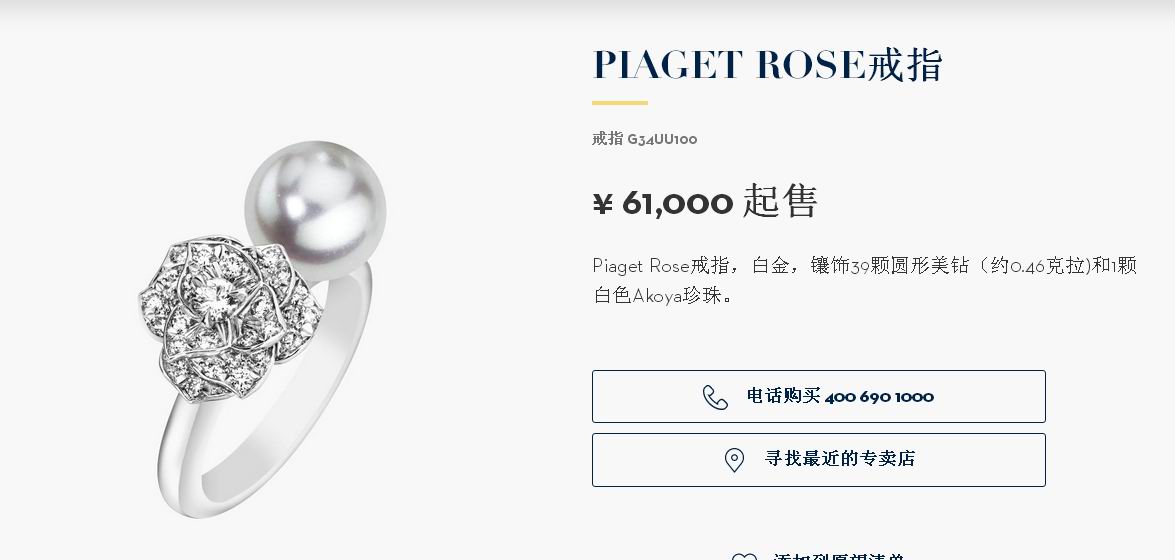The width and height of the screenshot is (1175, 560).
Task: Click the 白色Akoya珍珠 description line
Action: 663,295
